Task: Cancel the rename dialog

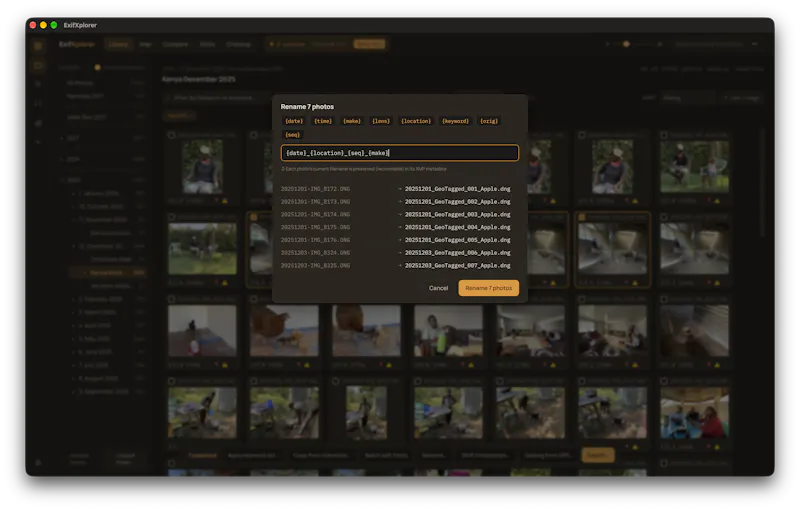Action: 438,288
